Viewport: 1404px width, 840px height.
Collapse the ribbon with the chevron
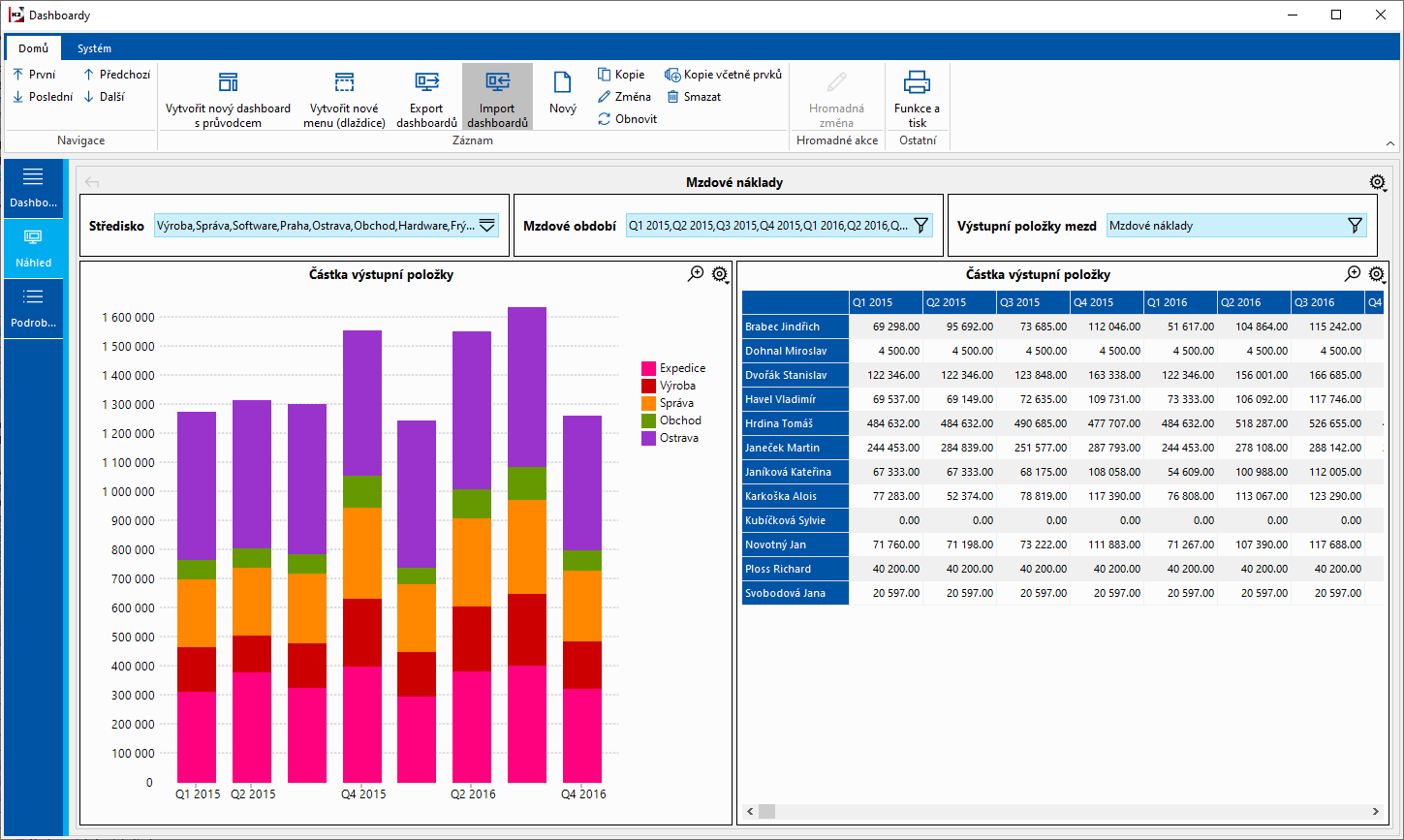click(x=1390, y=143)
